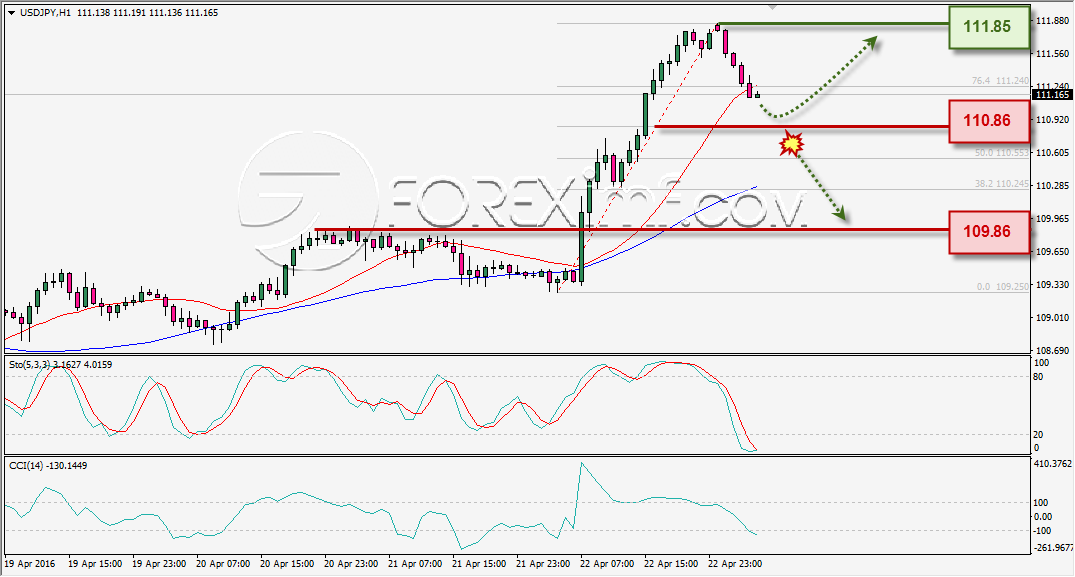The image size is (1075, 577).
Task: Click the -100 level on CCI scale
Action: pyautogui.click(x=1042, y=531)
